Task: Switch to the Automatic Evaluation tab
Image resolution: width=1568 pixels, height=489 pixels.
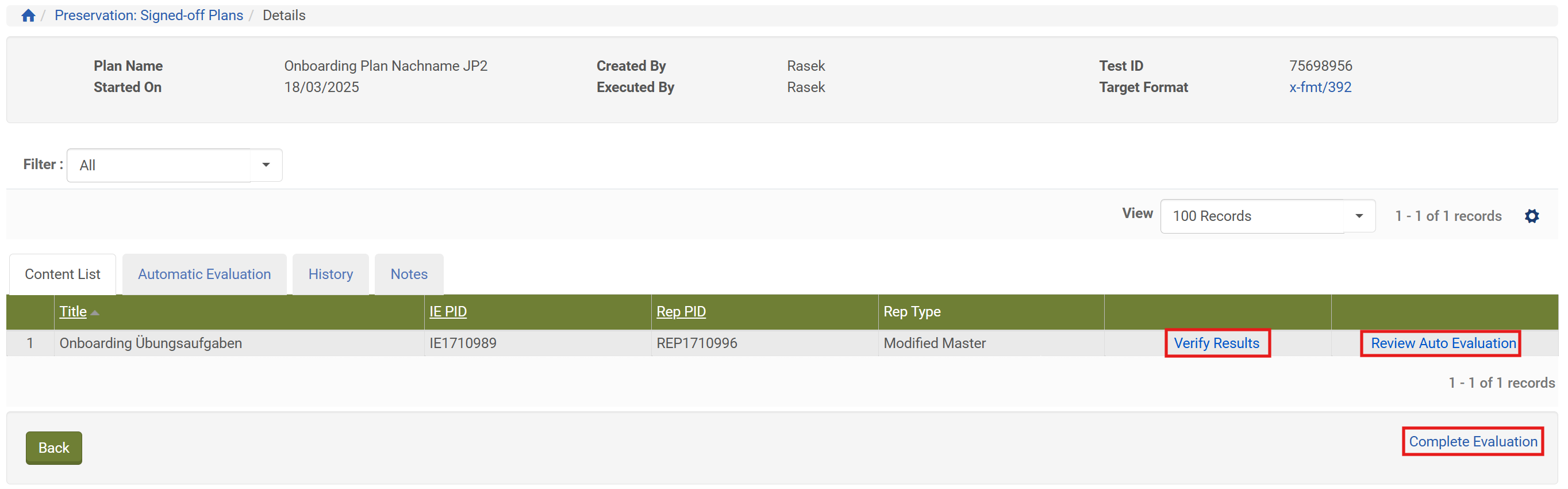Action: [x=204, y=274]
